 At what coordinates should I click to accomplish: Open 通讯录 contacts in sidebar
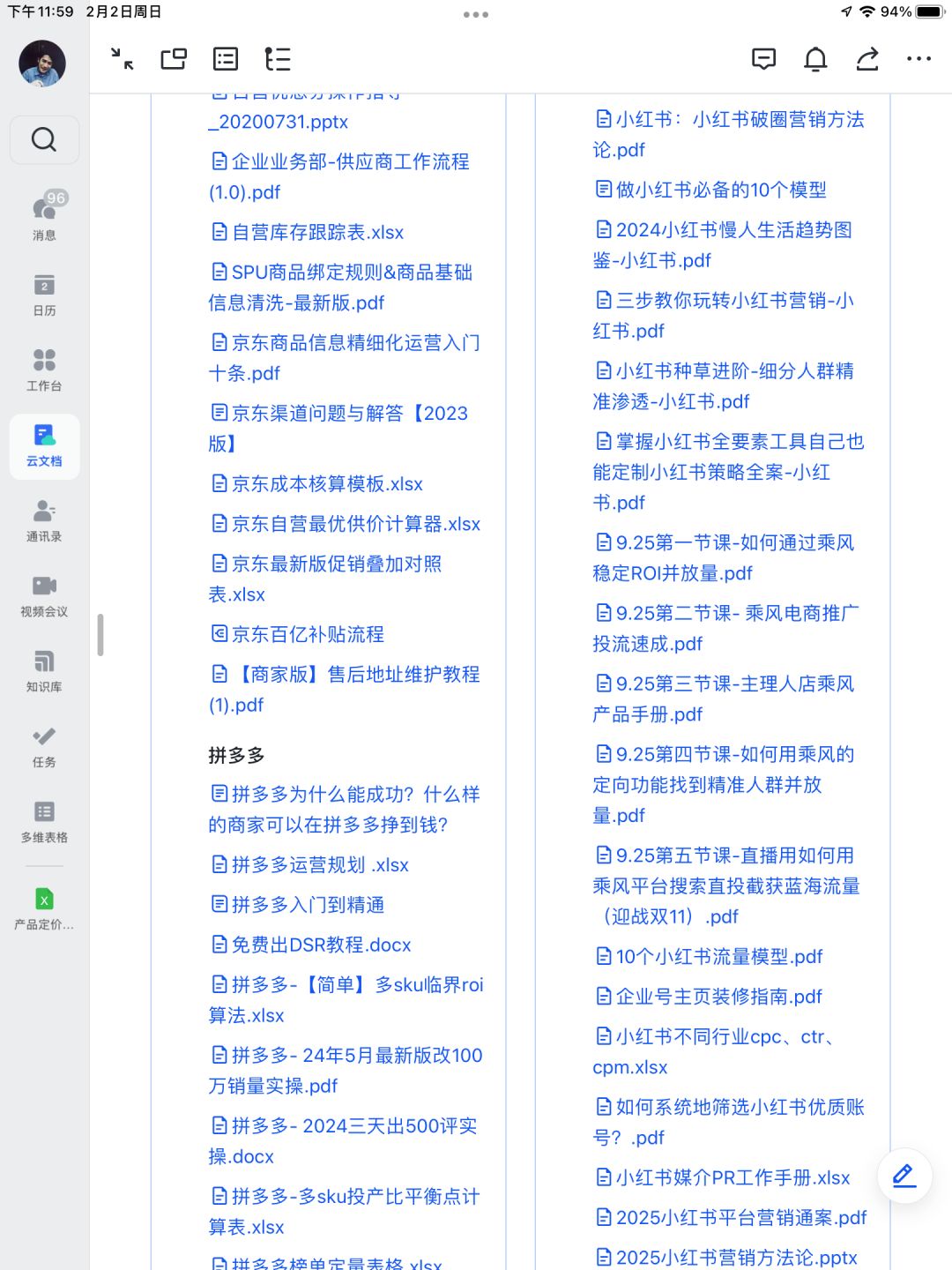[44, 520]
